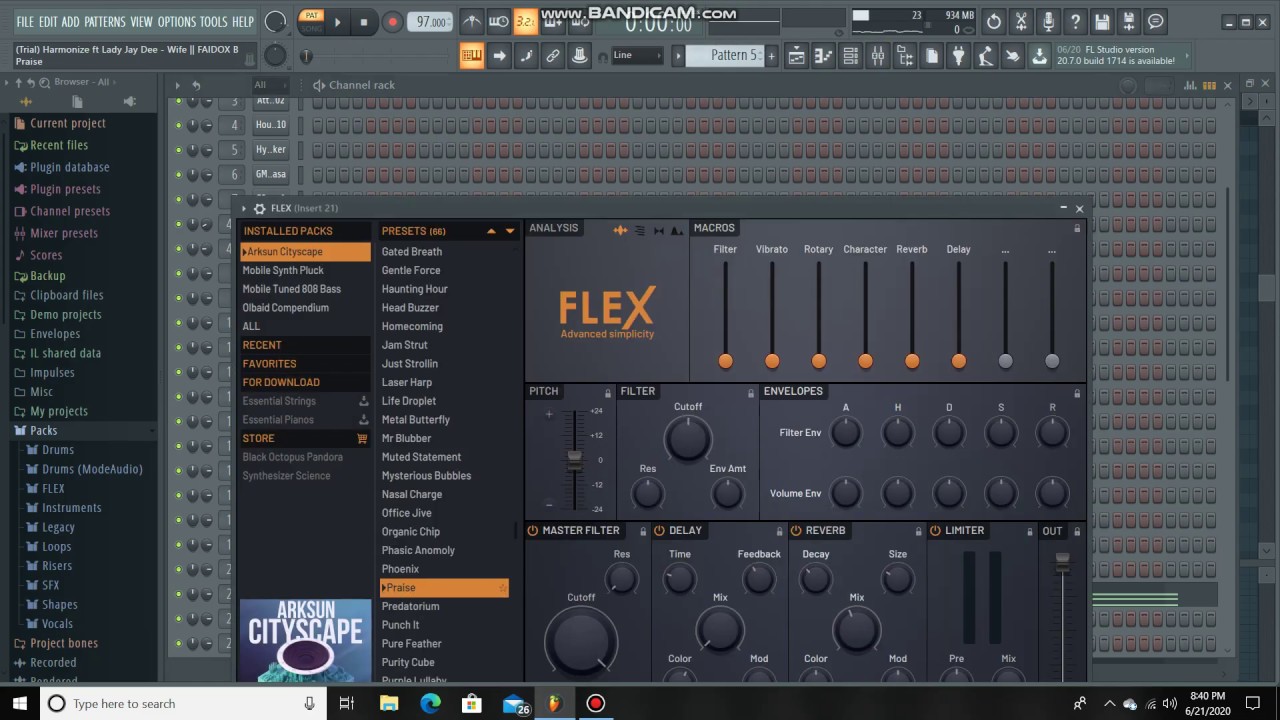Toggle the Filter section lock
The height and width of the screenshot is (720, 1280).
(751, 392)
